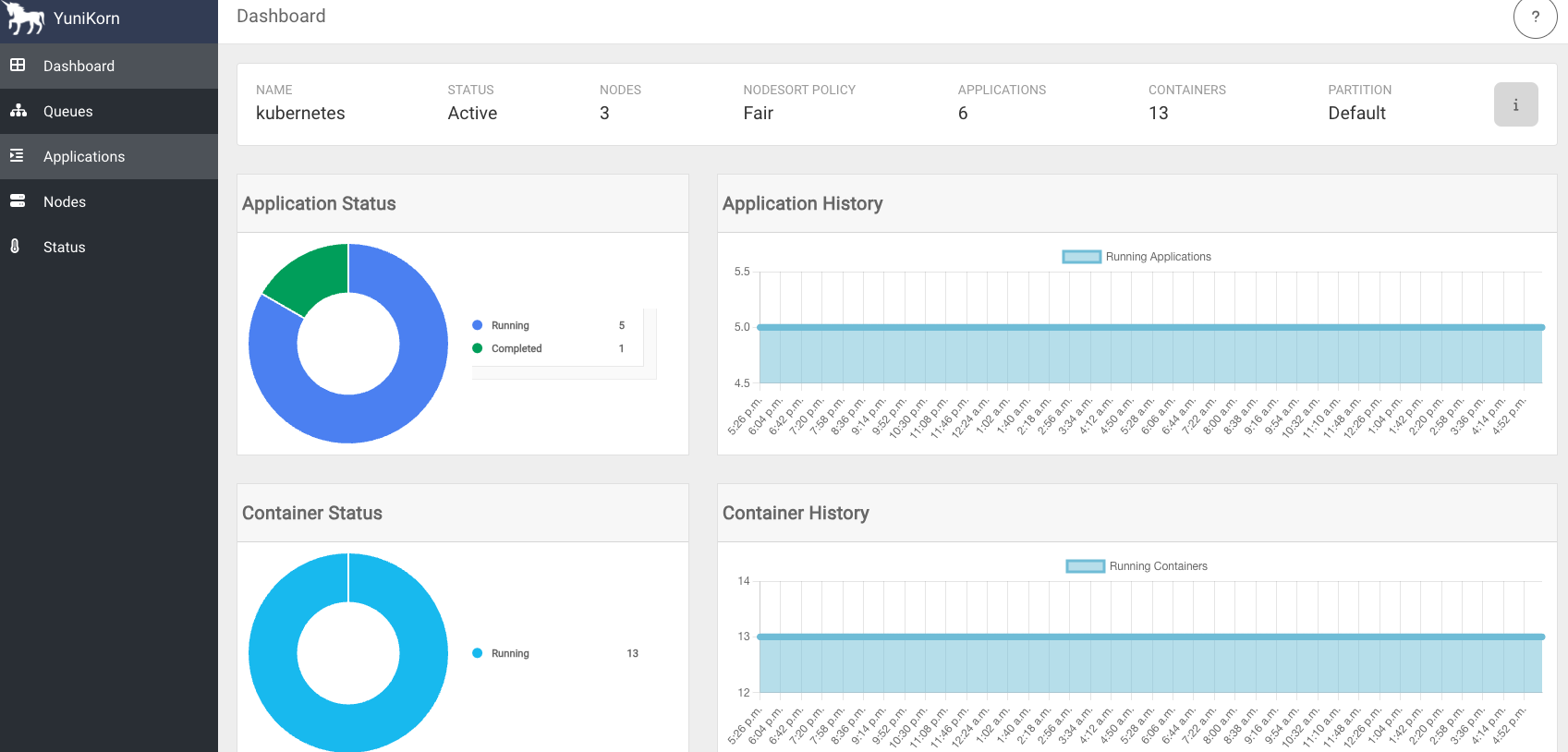The height and width of the screenshot is (752, 1568).
Task: Open partition info with the i button
Action: [1516, 104]
